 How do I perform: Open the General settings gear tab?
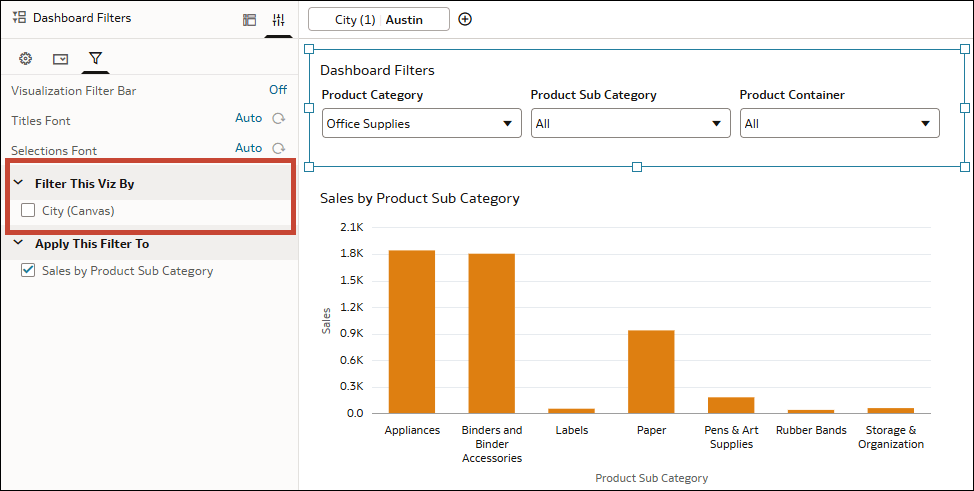(x=26, y=59)
